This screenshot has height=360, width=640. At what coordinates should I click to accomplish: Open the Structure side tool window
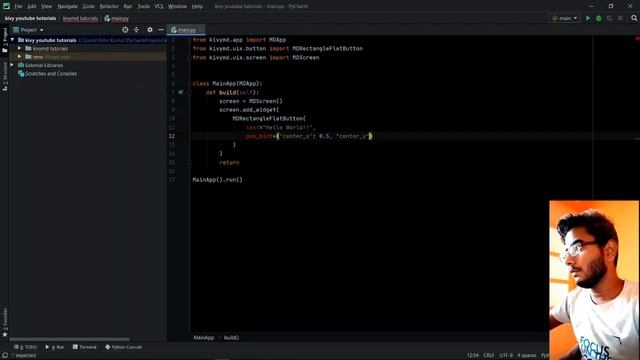(x=4, y=76)
